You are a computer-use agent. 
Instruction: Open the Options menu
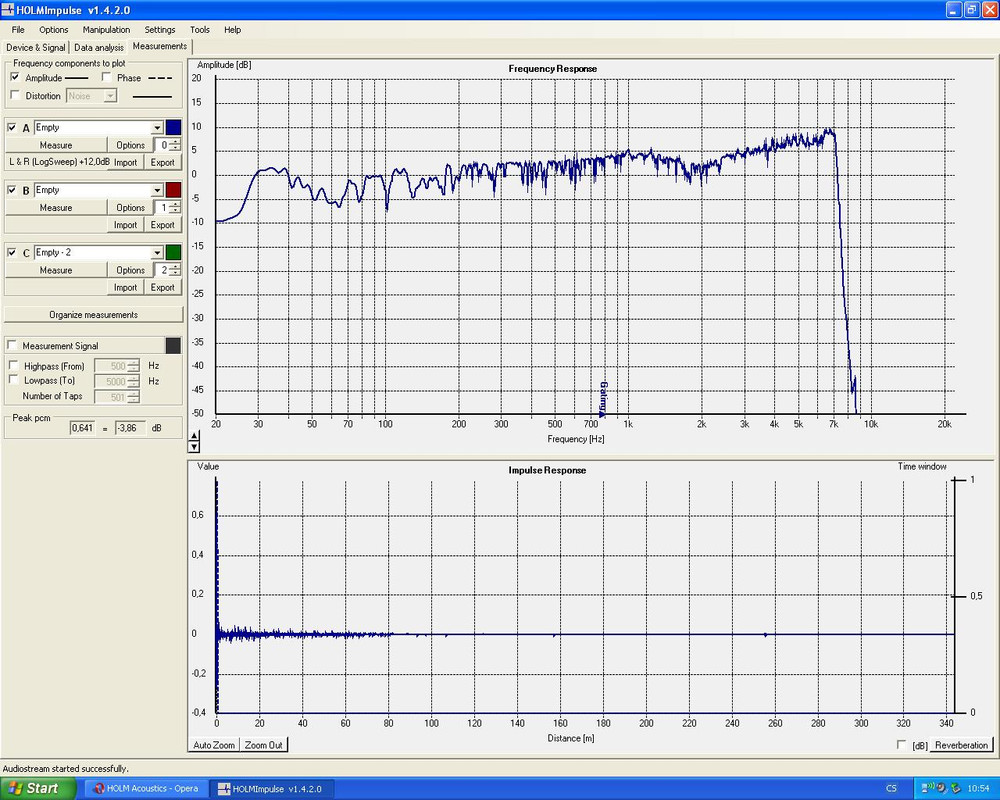tap(54, 29)
